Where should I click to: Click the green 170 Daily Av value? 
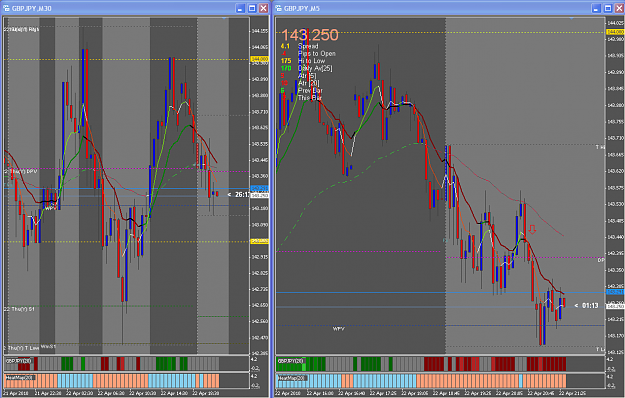click(x=286, y=68)
